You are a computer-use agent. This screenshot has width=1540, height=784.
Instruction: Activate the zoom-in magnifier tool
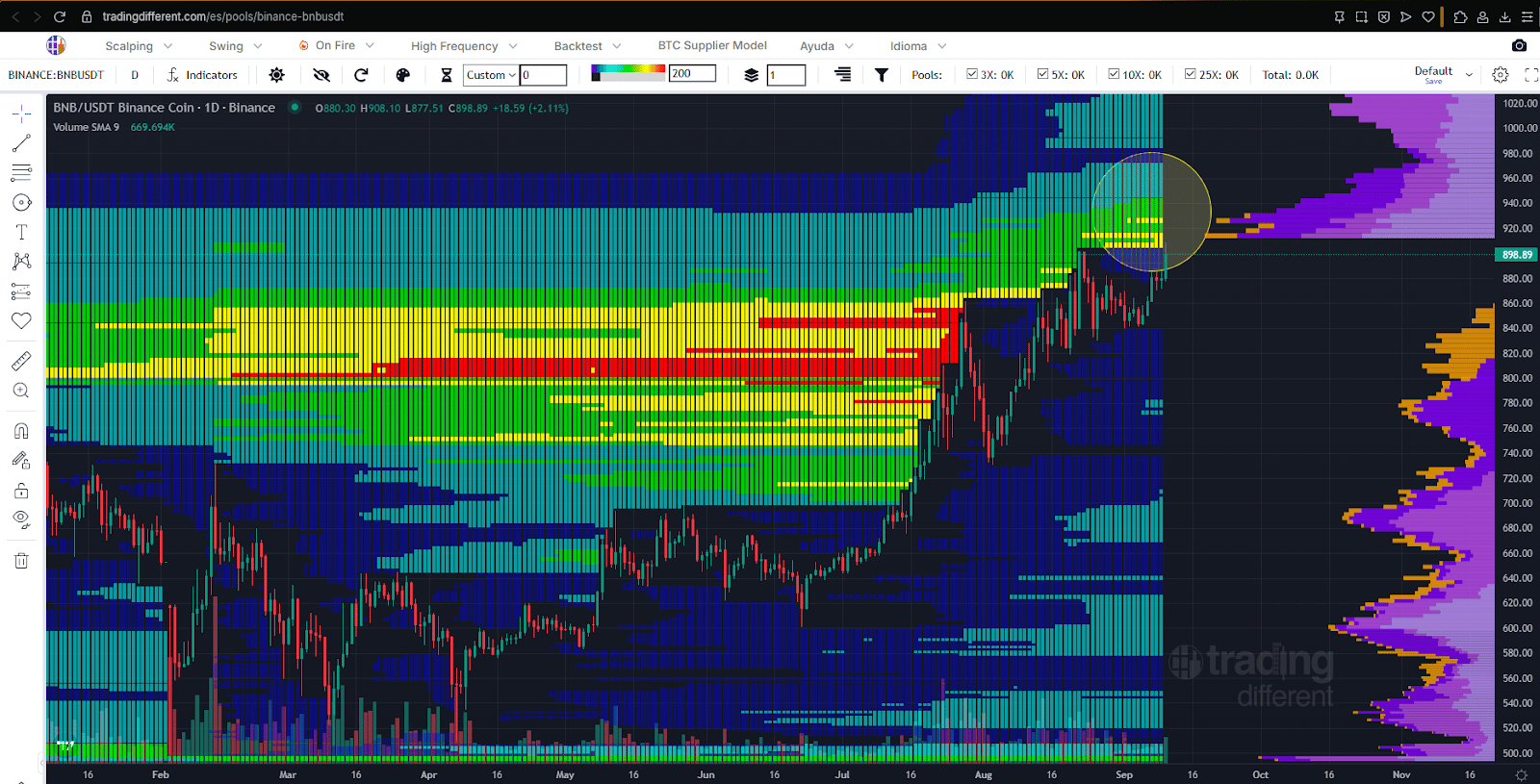pos(21,391)
